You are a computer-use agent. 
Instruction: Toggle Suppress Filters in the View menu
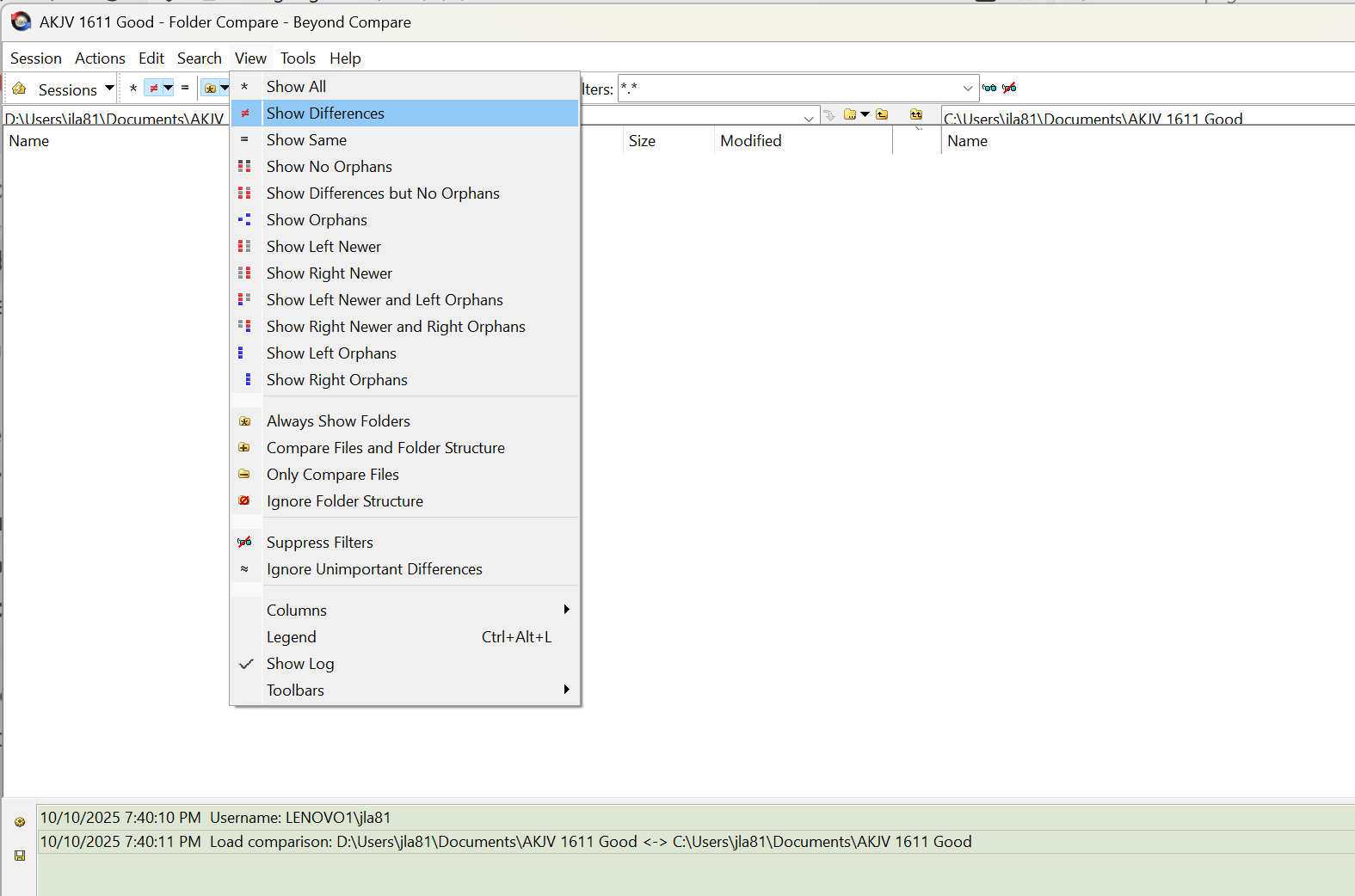[x=404, y=543]
